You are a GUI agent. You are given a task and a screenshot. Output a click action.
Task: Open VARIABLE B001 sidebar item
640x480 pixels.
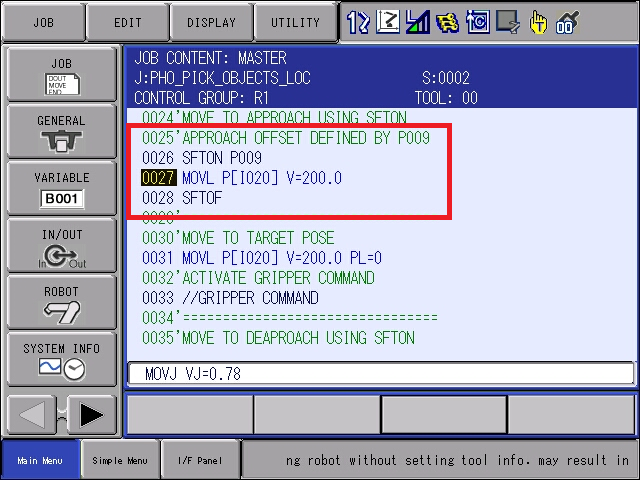coord(62,189)
